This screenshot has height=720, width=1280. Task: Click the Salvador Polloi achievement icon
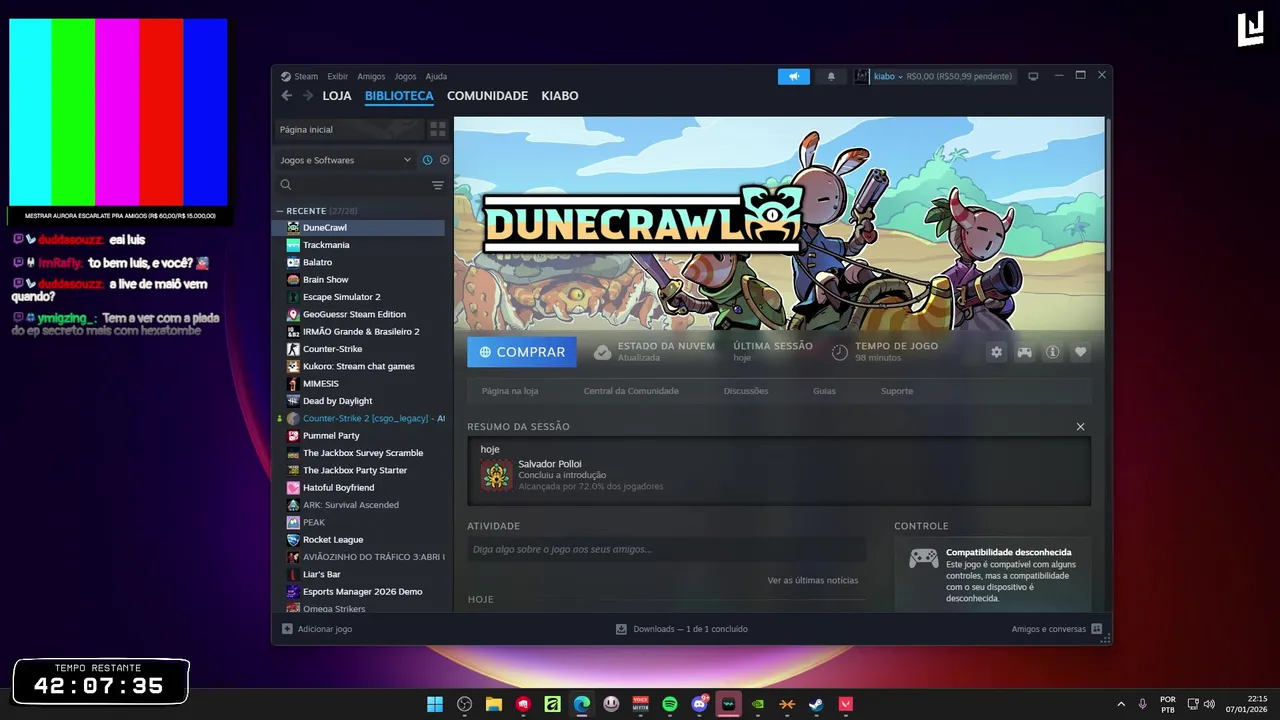point(496,475)
